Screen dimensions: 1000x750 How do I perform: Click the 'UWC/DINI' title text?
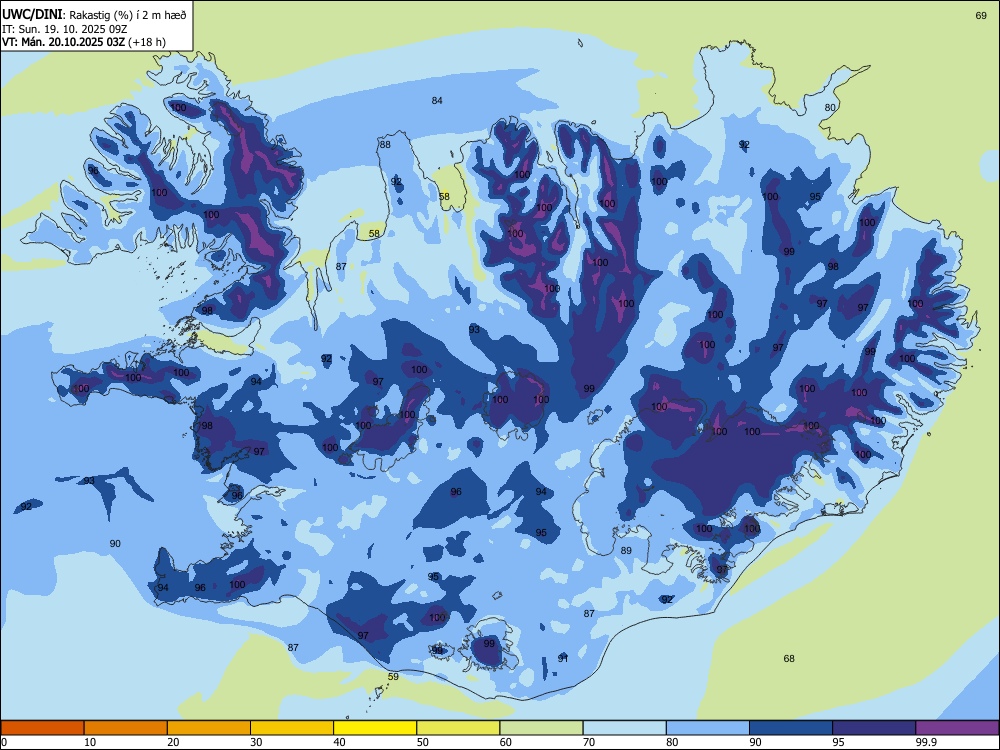[x=32, y=15]
